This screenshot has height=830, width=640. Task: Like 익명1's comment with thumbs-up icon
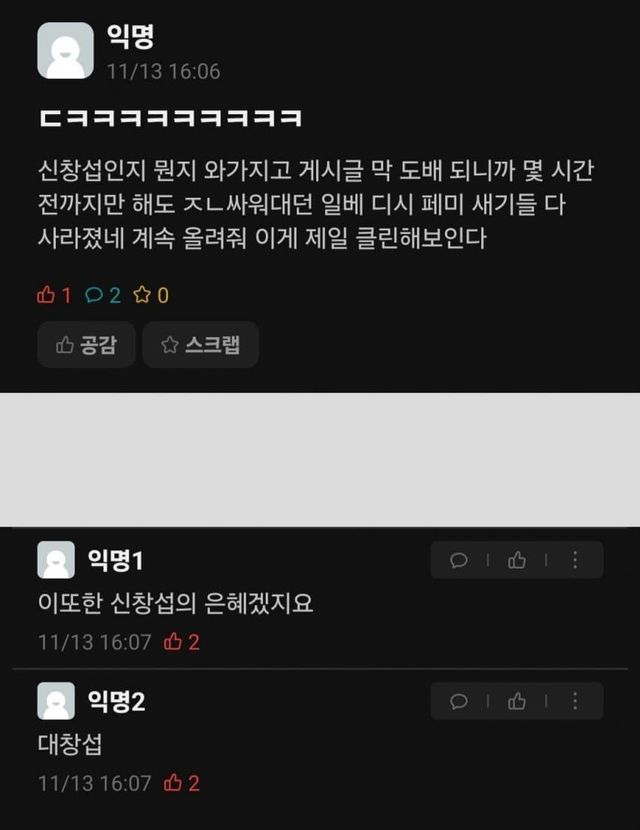pos(517,560)
